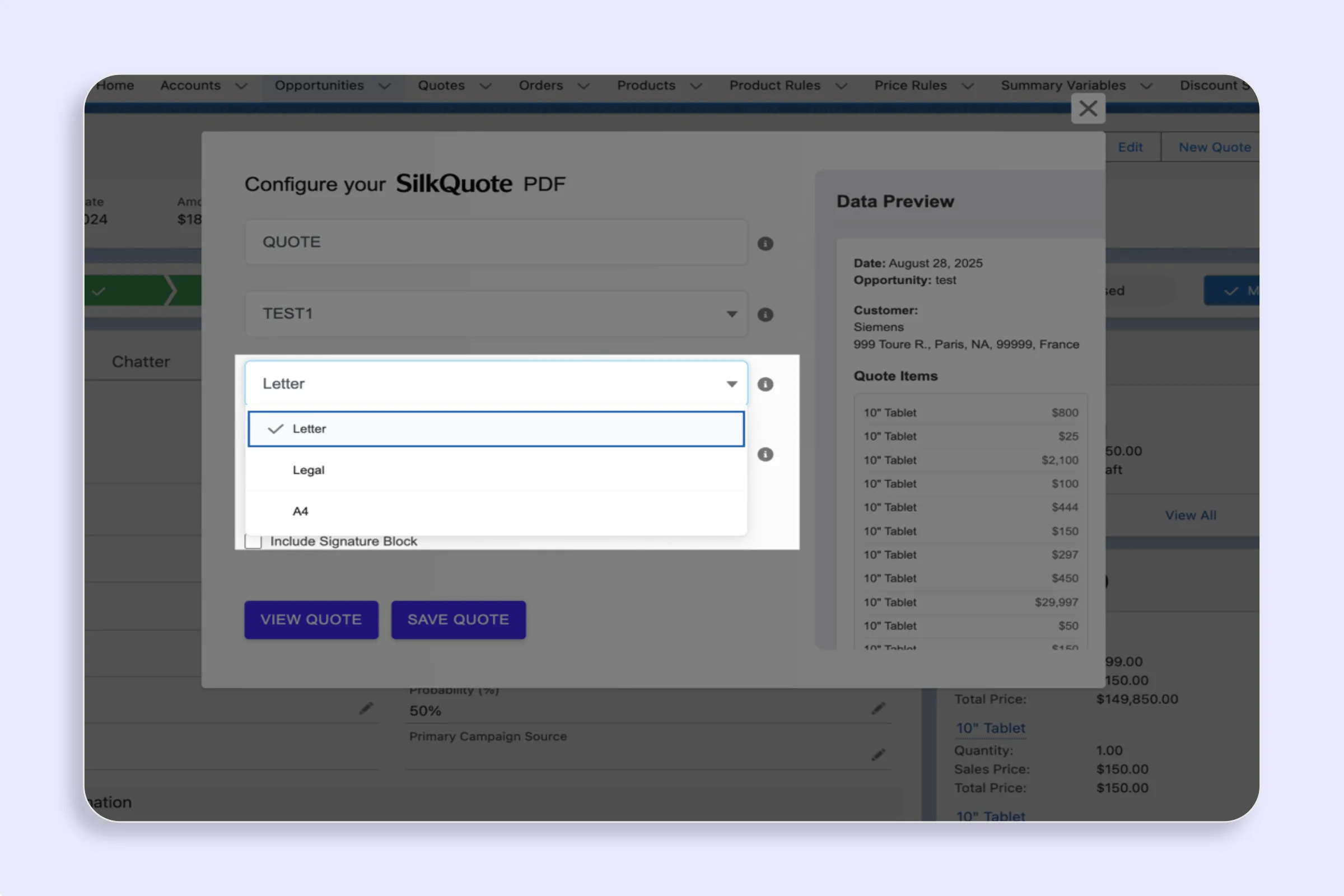Viewport: 1344px width, 896px height.
Task: Click checkmark icon on green stage path
Action: pos(99,291)
